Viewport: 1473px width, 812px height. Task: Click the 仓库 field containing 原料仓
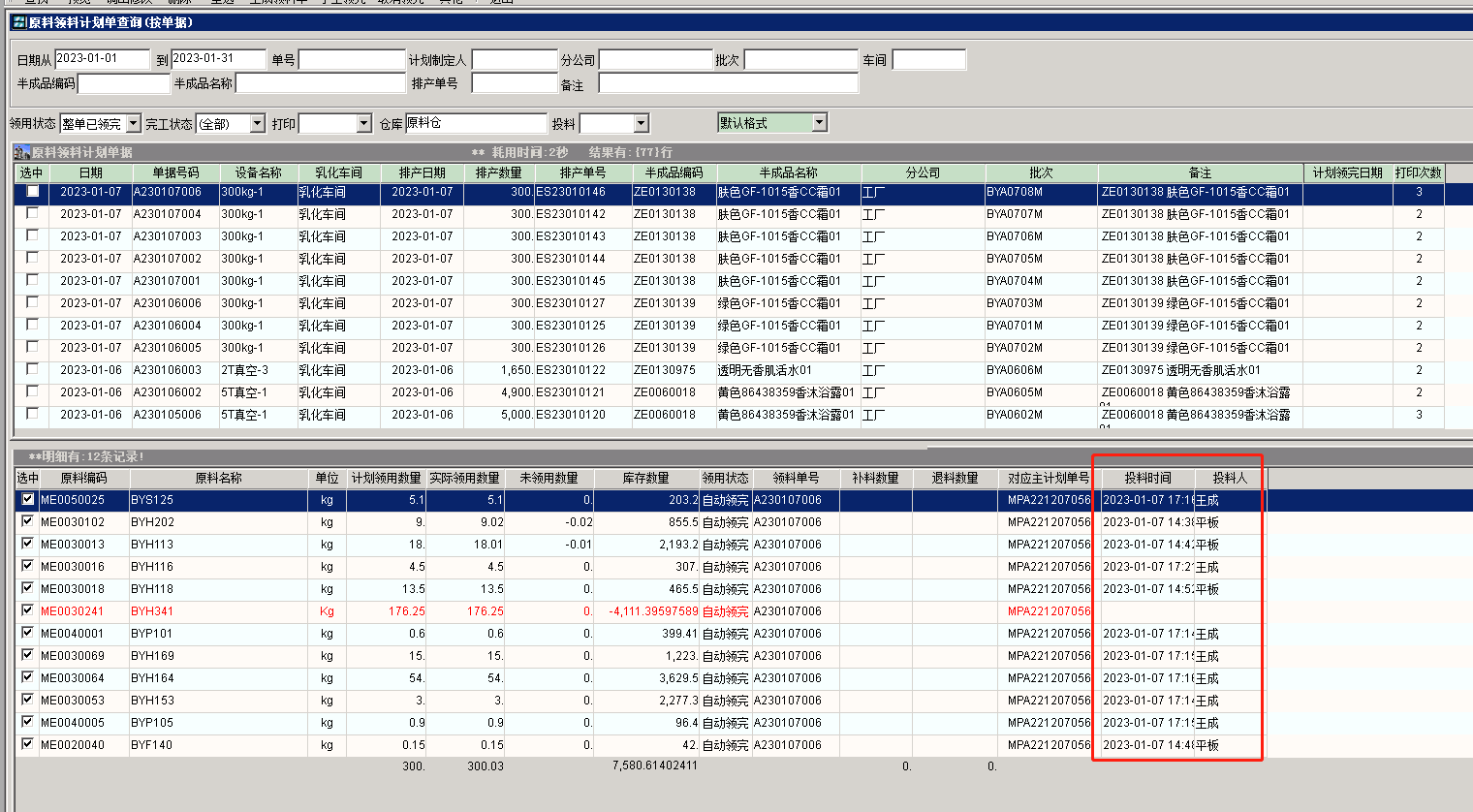(475, 123)
